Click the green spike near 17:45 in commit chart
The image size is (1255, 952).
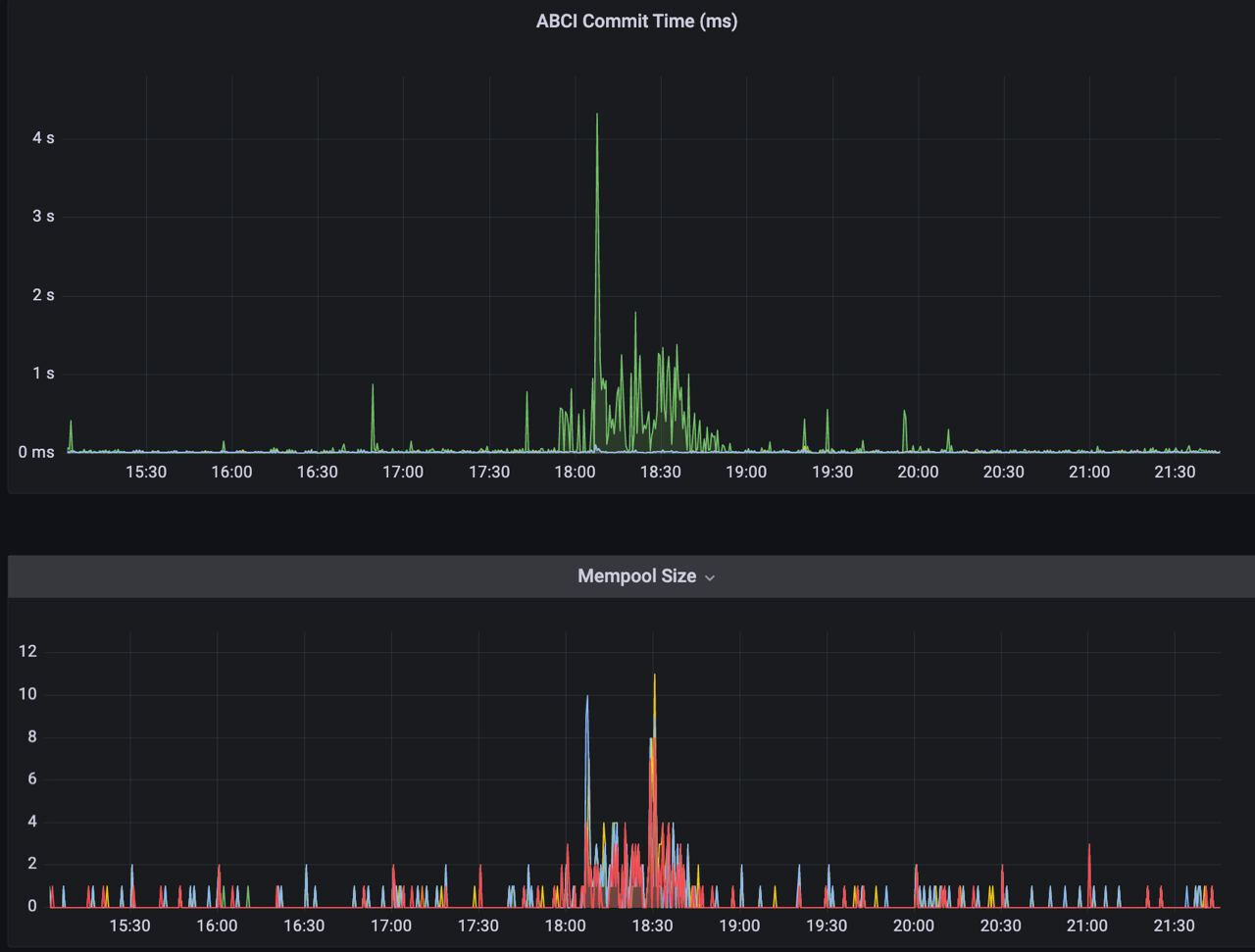click(x=527, y=395)
